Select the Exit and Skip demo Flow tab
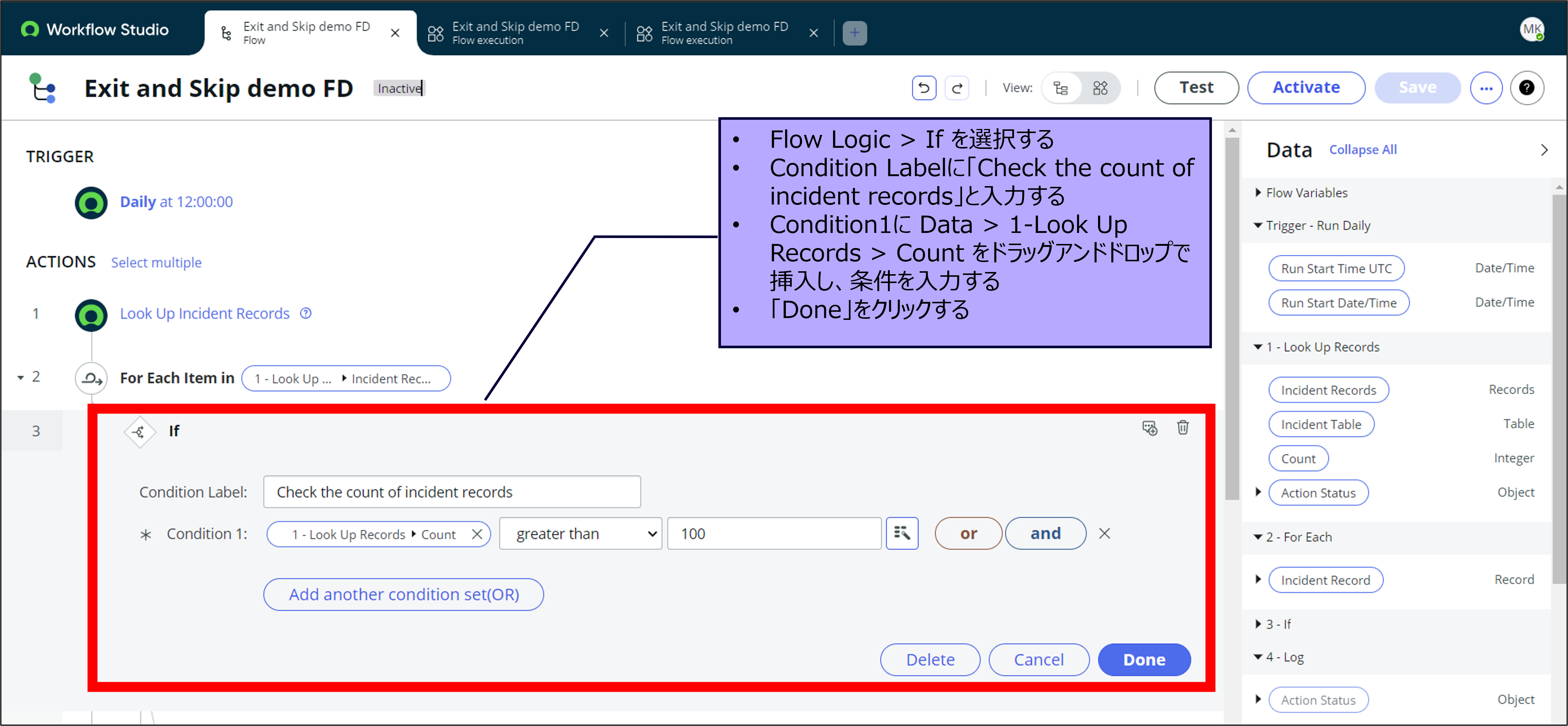Screen dimensions: 1568x726 pyautogui.click(x=306, y=33)
